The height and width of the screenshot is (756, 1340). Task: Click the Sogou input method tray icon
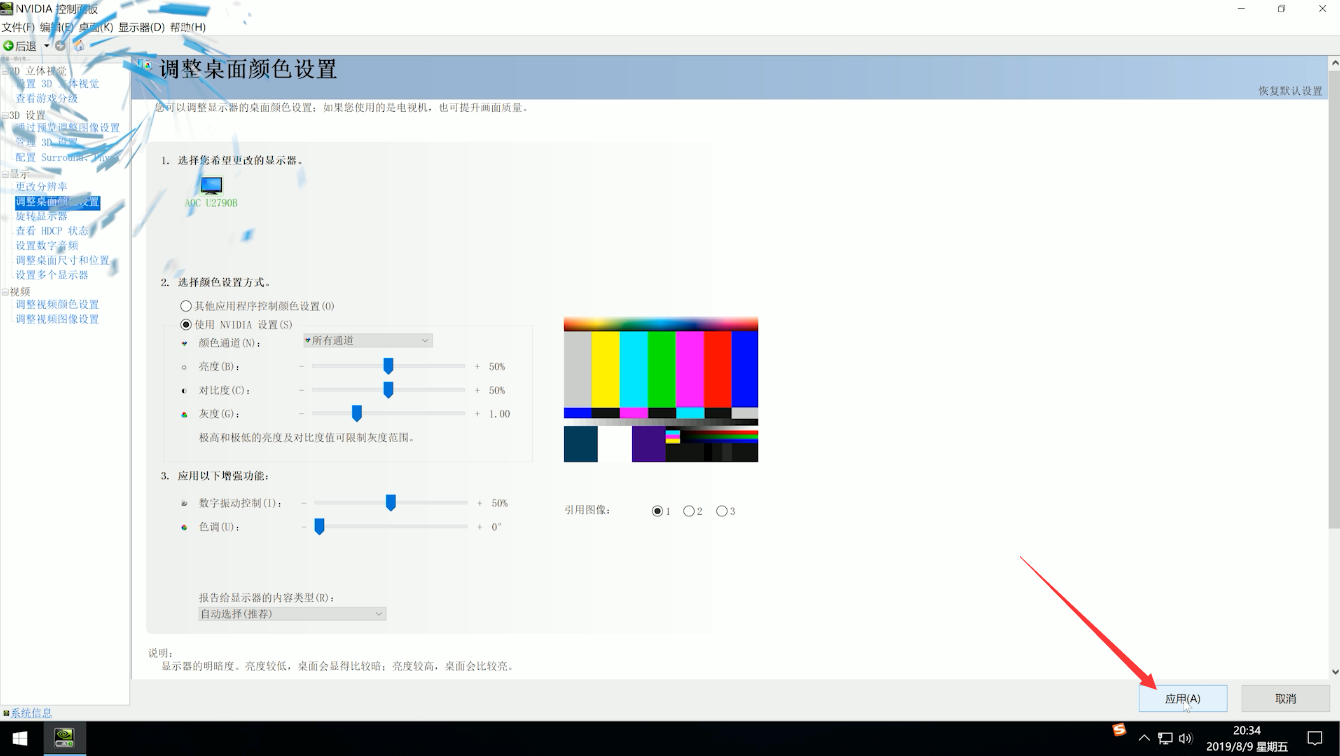click(x=1119, y=730)
